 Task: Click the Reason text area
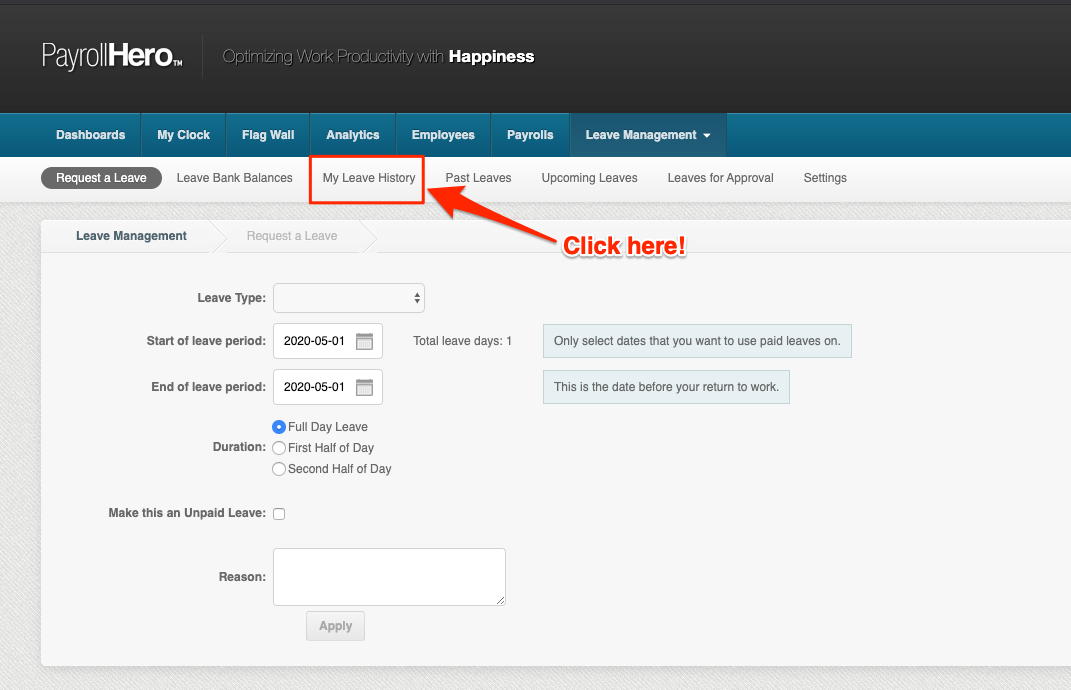click(x=389, y=577)
